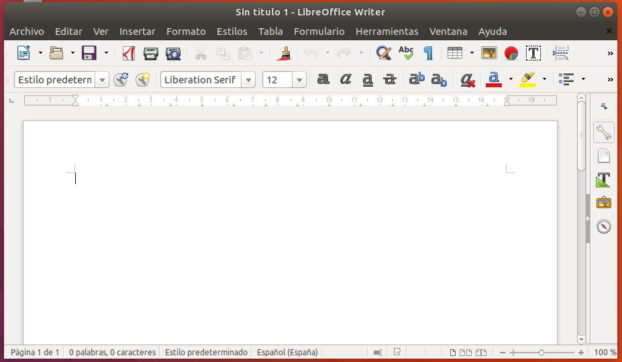Click the Redo arrow icon

(344, 53)
